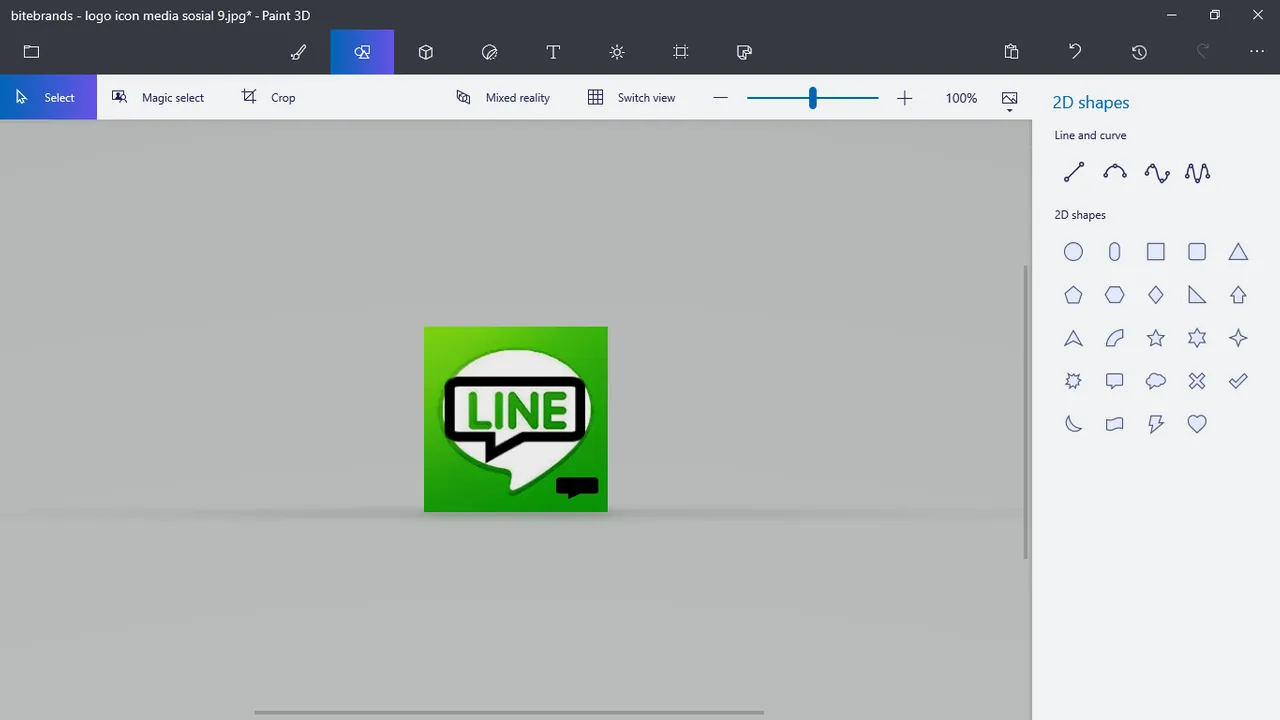Select the curved Leaf shape
Viewport: 1280px width, 720px height.
click(x=1115, y=338)
